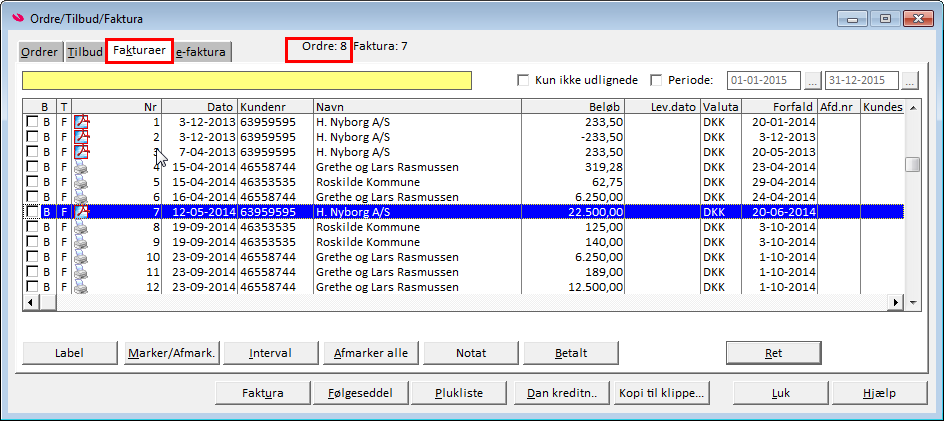Click Dan kreditn.. button
This screenshot has height=421, width=944.
(x=562, y=393)
